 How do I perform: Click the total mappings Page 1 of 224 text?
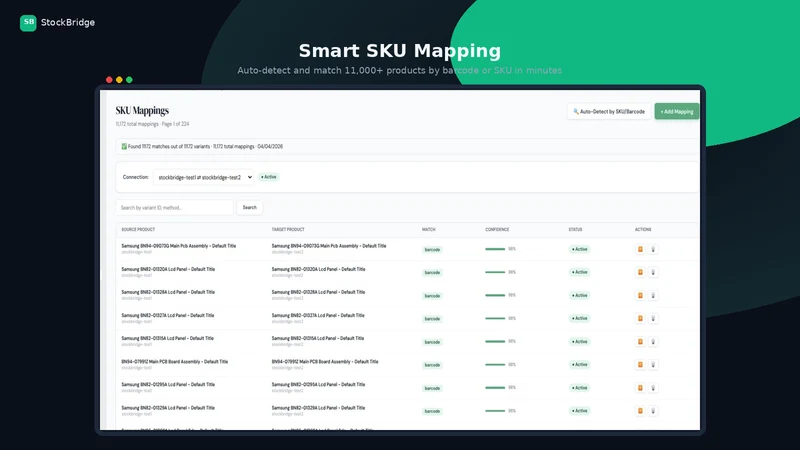152,124
